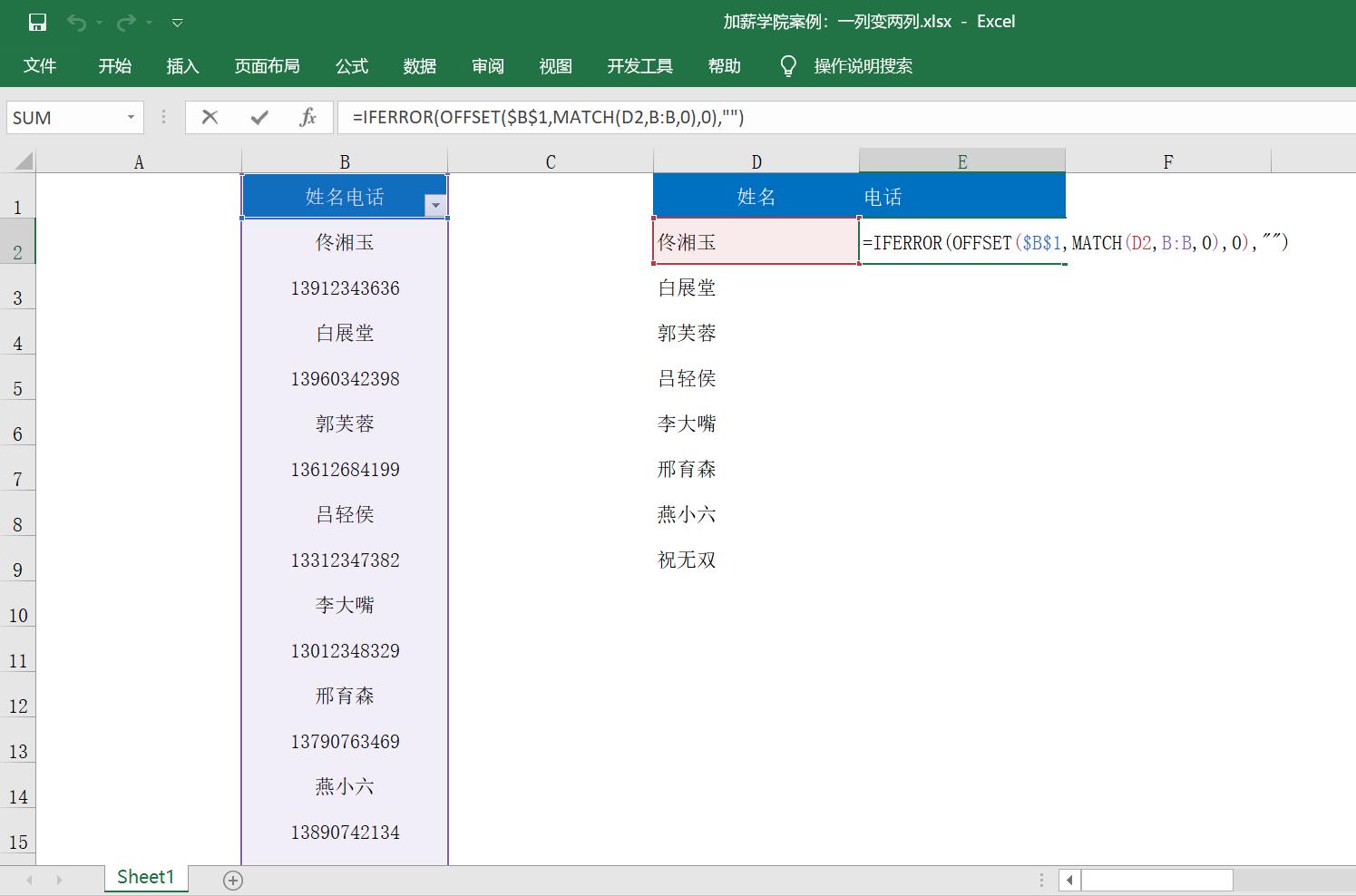Open the 文件 menu

(x=40, y=65)
